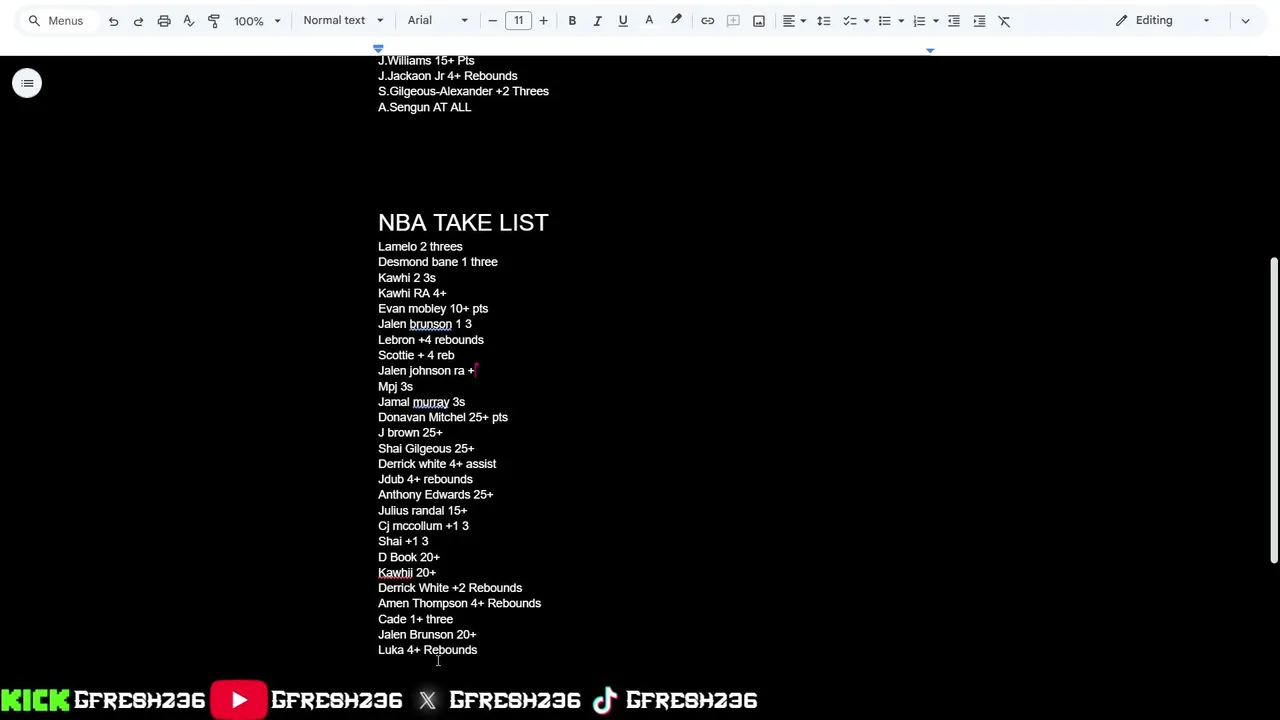The width and height of the screenshot is (1280, 720).
Task: Click the line Kawhi RA 4+
Action: tap(412, 293)
